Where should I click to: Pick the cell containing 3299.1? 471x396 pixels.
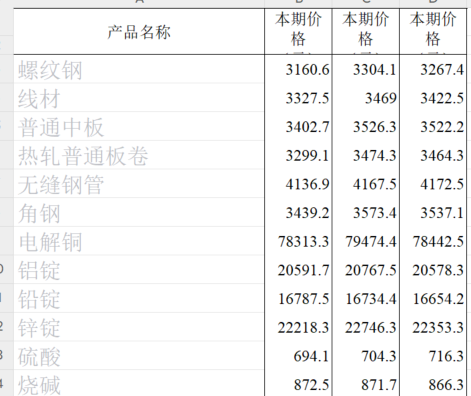click(298, 155)
